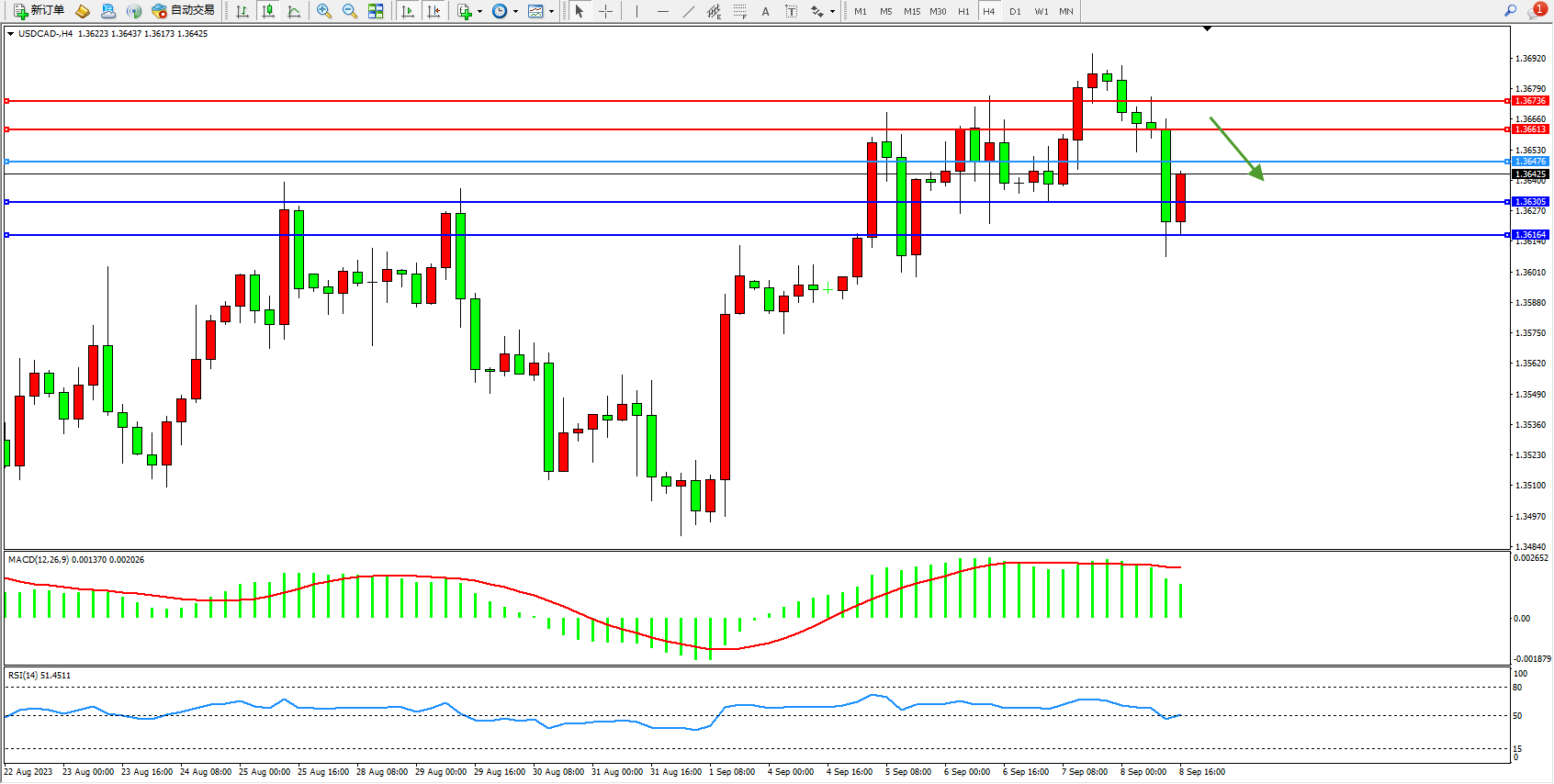Viewport: 1554px width, 784px height.
Task: Zoom in on the chart
Action: pyautogui.click(x=324, y=11)
